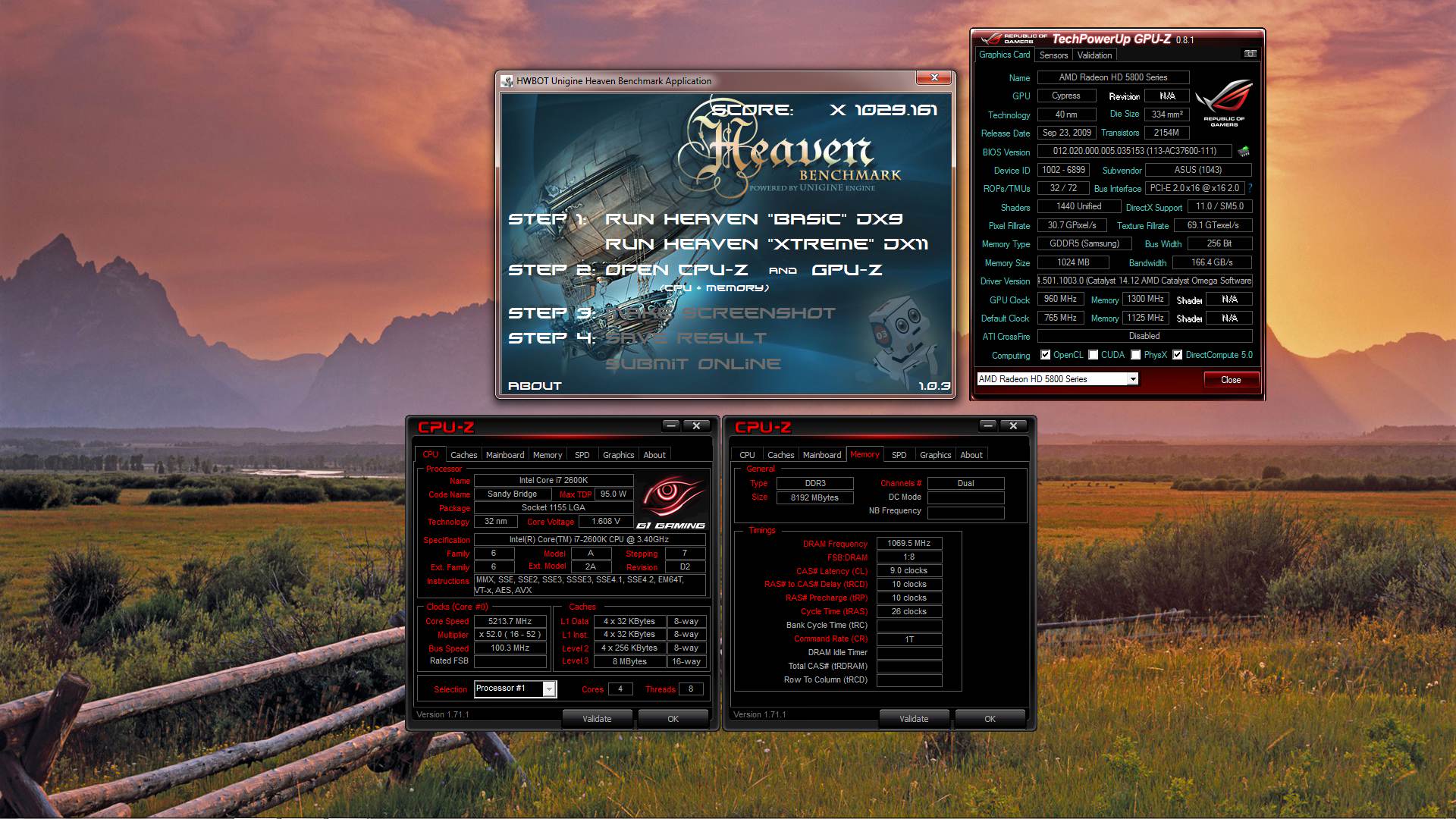1456x819 pixels.
Task: Click the GPU-Z Close button
Action: (x=1231, y=380)
